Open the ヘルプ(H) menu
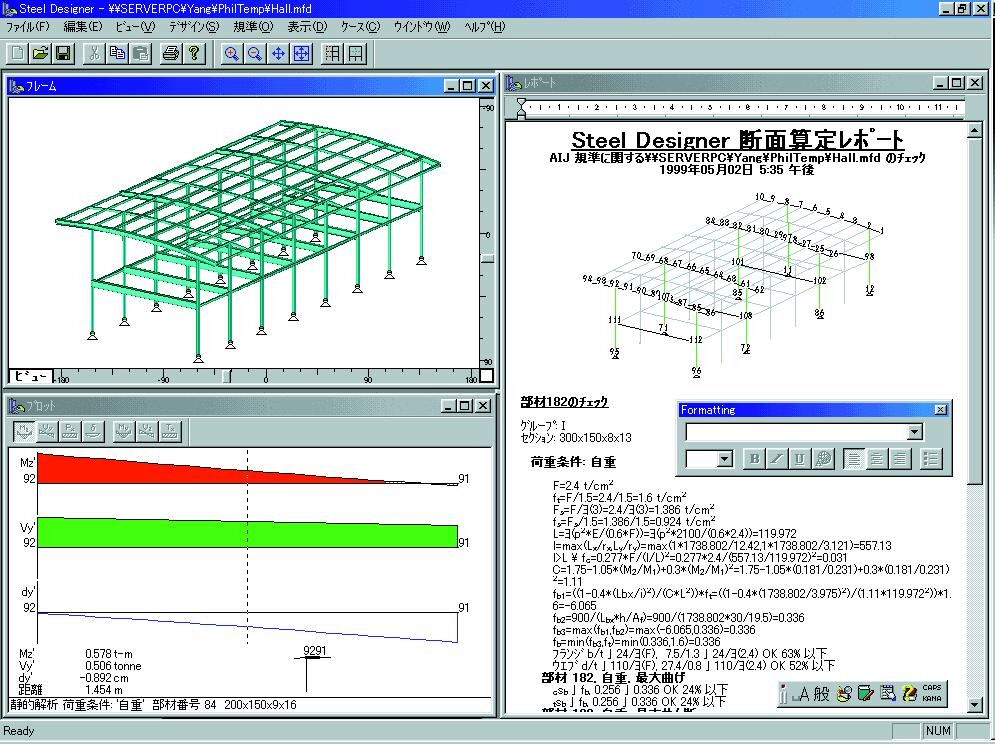The width and height of the screenshot is (995, 744). click(x=484, y=27)
